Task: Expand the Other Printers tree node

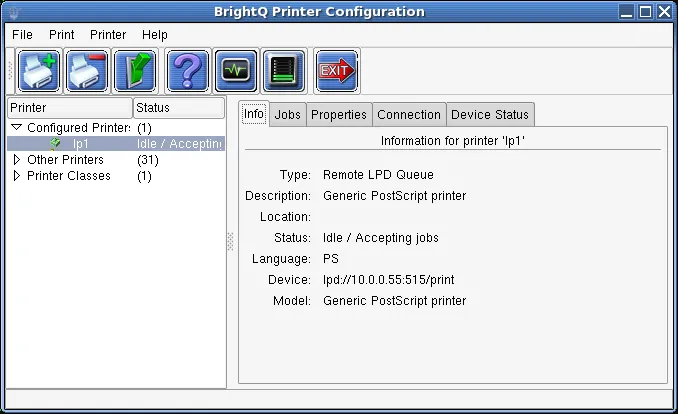Action: pos(16,160)
